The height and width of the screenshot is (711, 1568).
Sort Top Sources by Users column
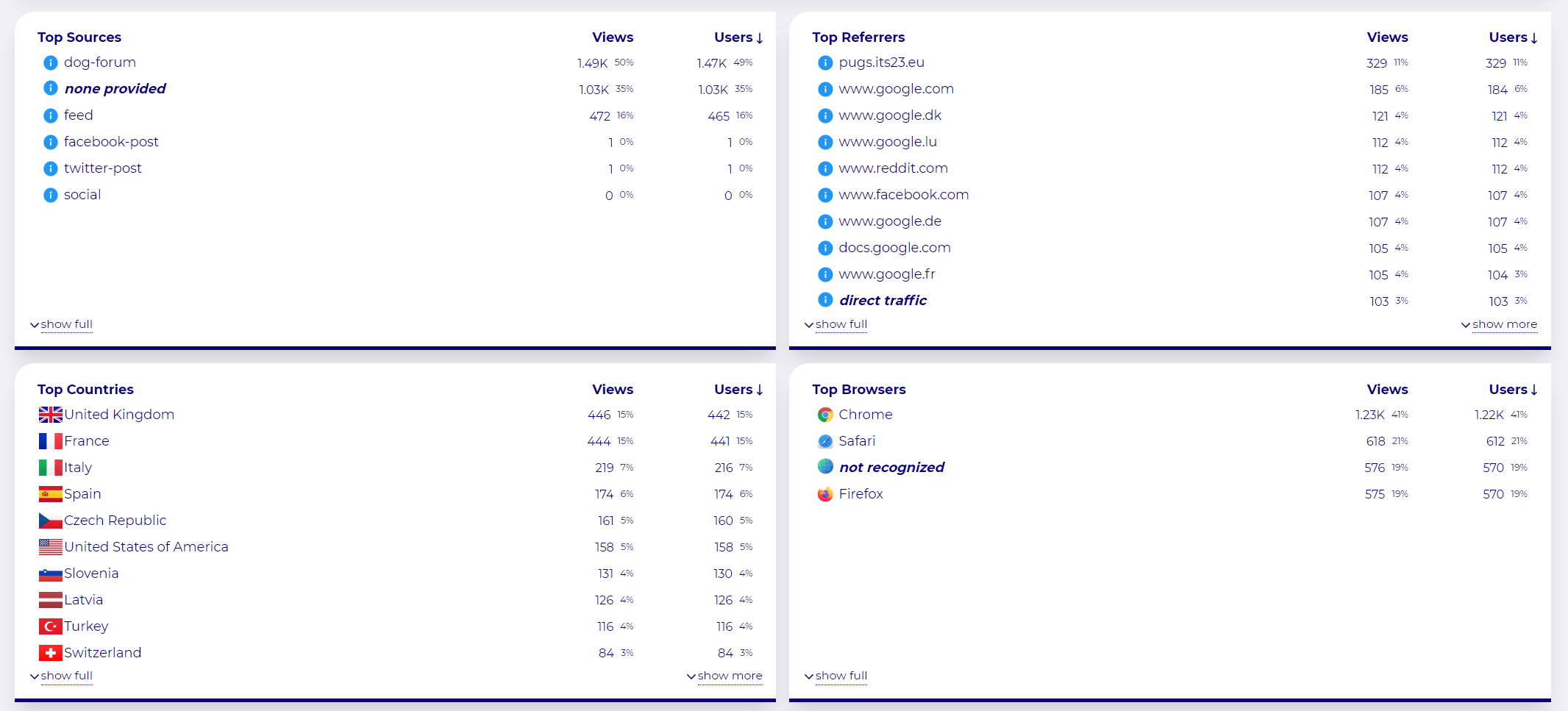(x=738, y=37)
